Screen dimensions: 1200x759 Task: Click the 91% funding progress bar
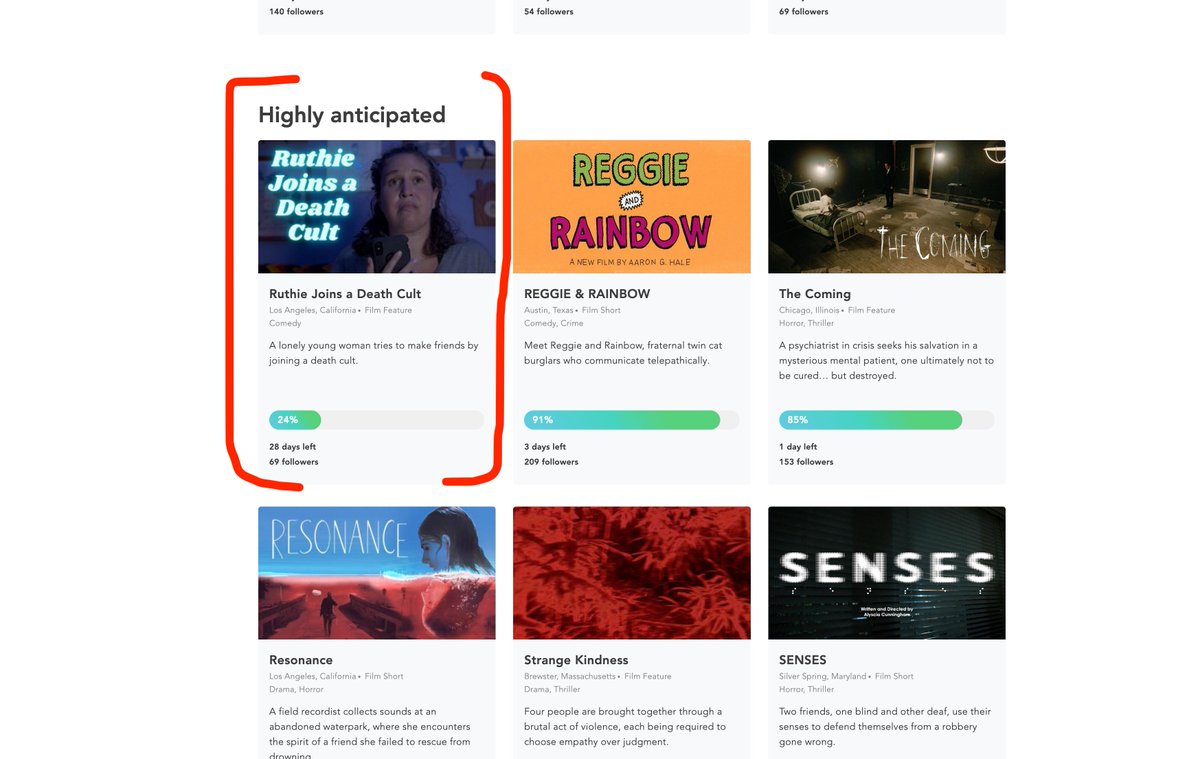632,420
